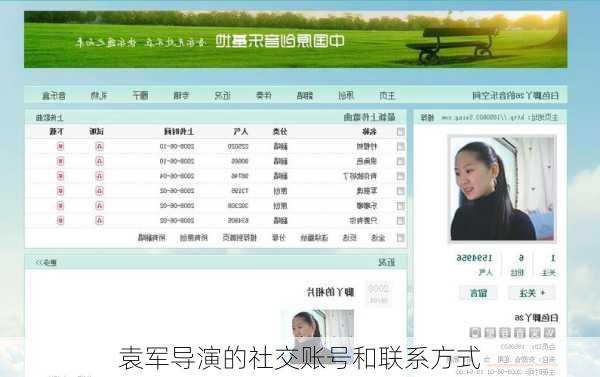The width and height of the screenshot is (600, 377).
Task: Tick the checkbox beside 全选 at bottom
Action: pos(400,238)
